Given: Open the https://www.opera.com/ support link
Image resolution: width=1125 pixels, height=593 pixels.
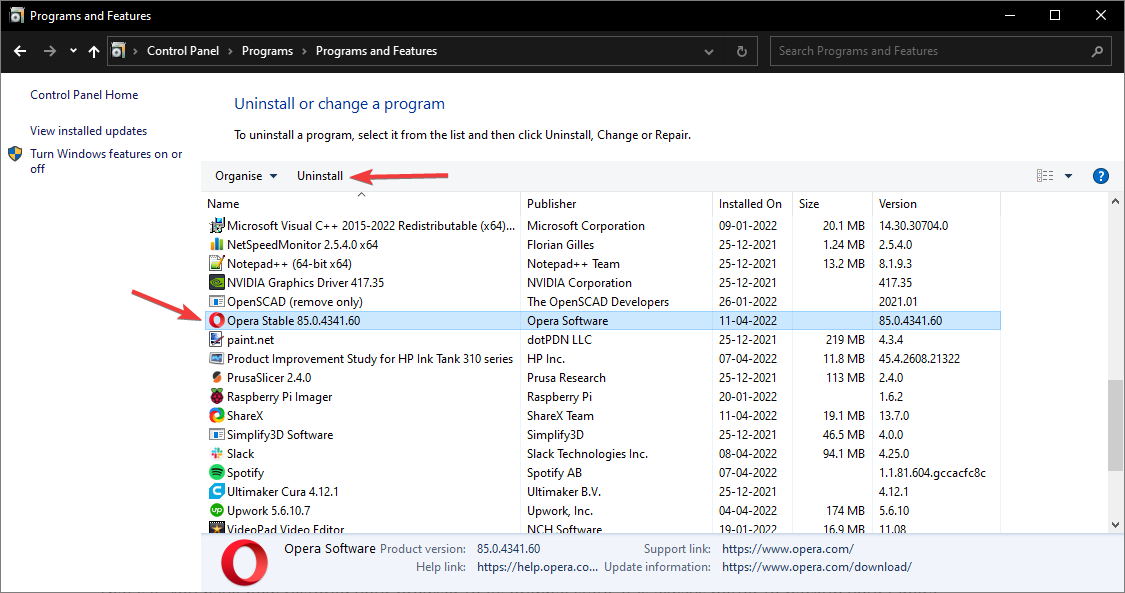Looking at the screenshot, I should tap(788, 549).
